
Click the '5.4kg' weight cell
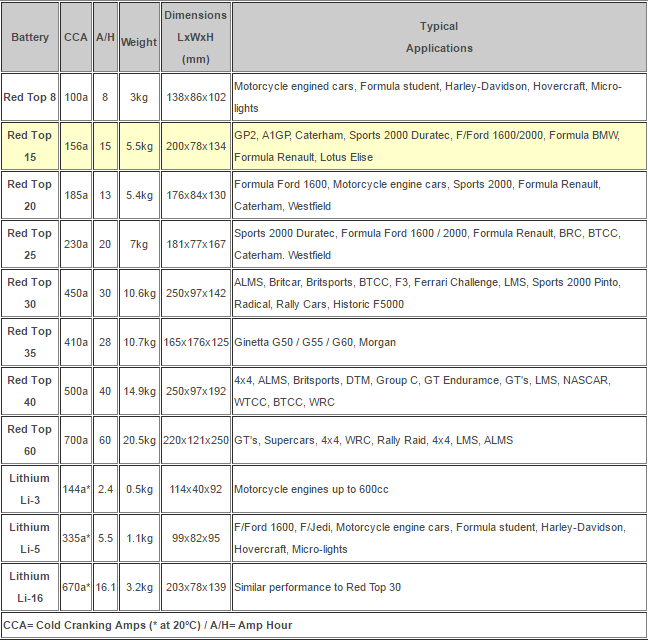139,195
